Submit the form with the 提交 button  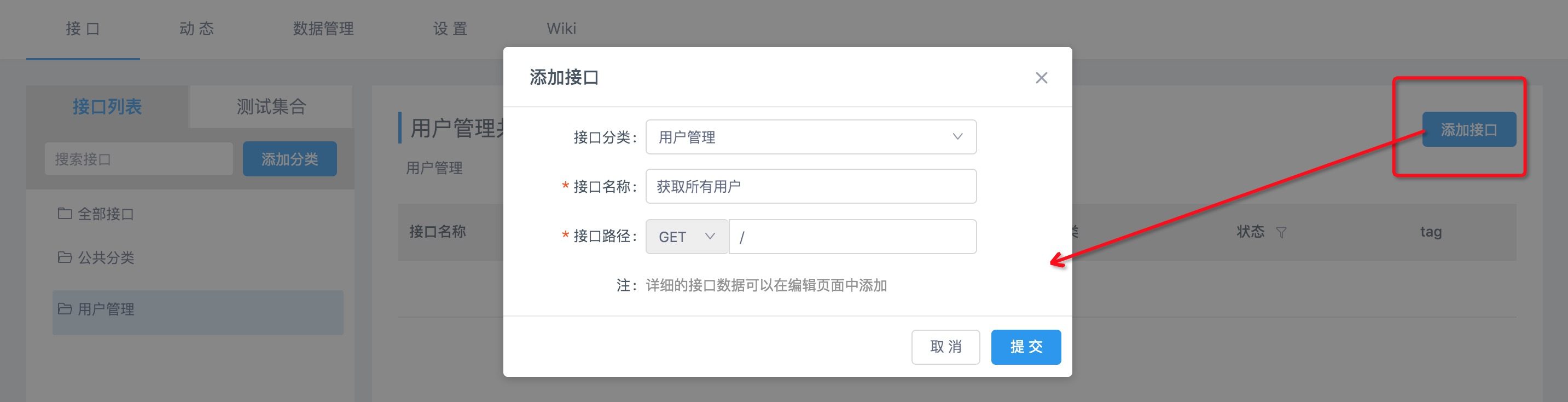1026,347
